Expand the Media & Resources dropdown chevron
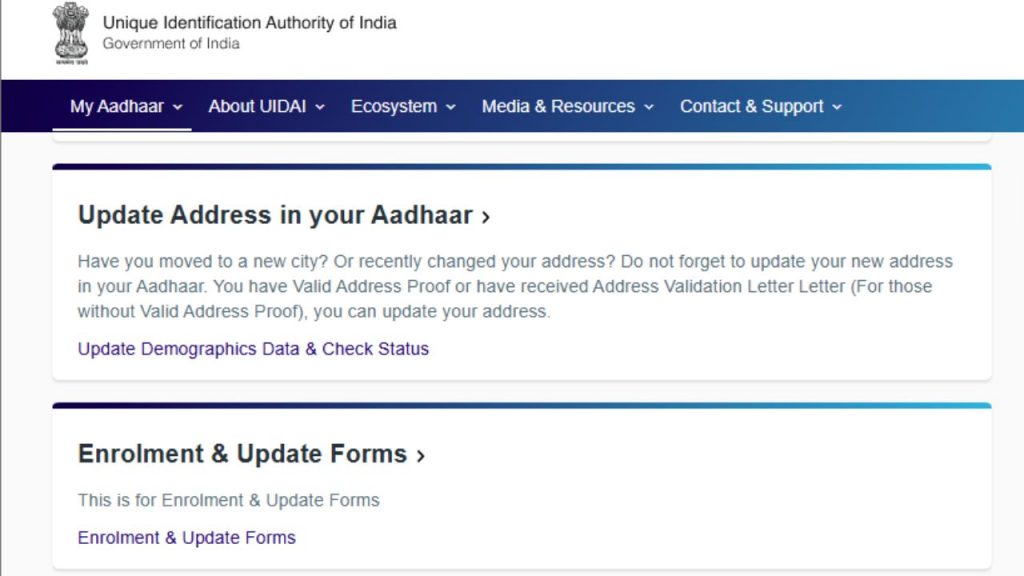Image resolution: width=1024 pixels, height=576 pixels. click(x=649, y=107)
